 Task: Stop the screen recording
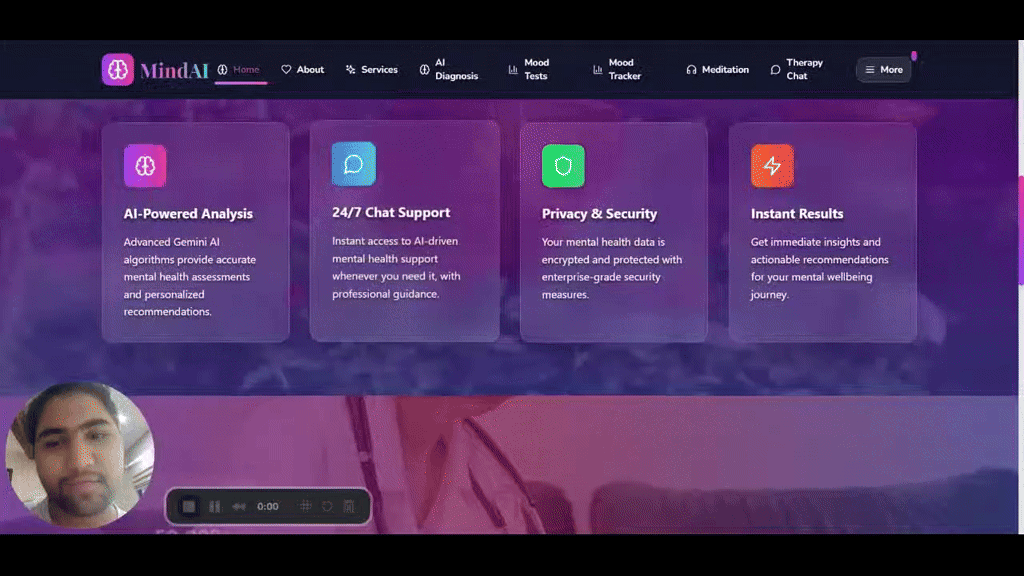click(x=189, y=506)
